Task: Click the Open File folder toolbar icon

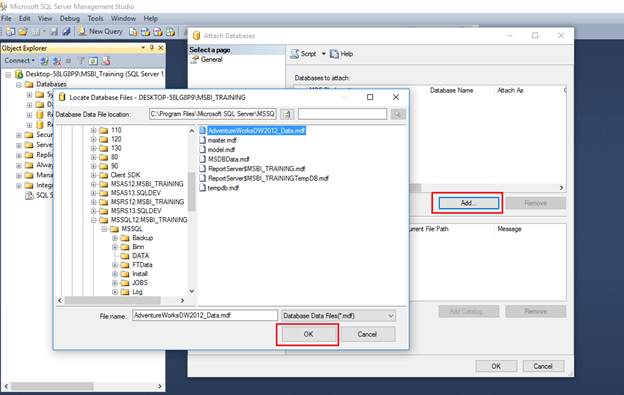Action: (x=23, y=31)
